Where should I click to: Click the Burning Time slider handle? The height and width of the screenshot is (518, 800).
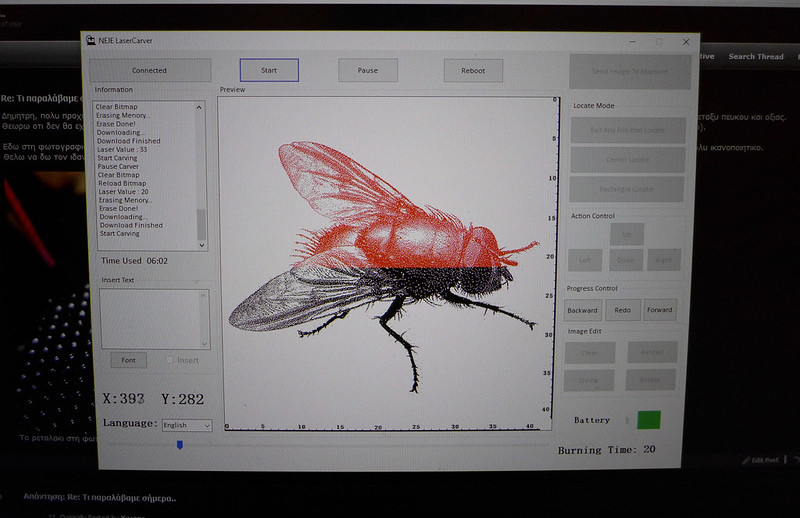pyautogui.click(x=180, y=445)
